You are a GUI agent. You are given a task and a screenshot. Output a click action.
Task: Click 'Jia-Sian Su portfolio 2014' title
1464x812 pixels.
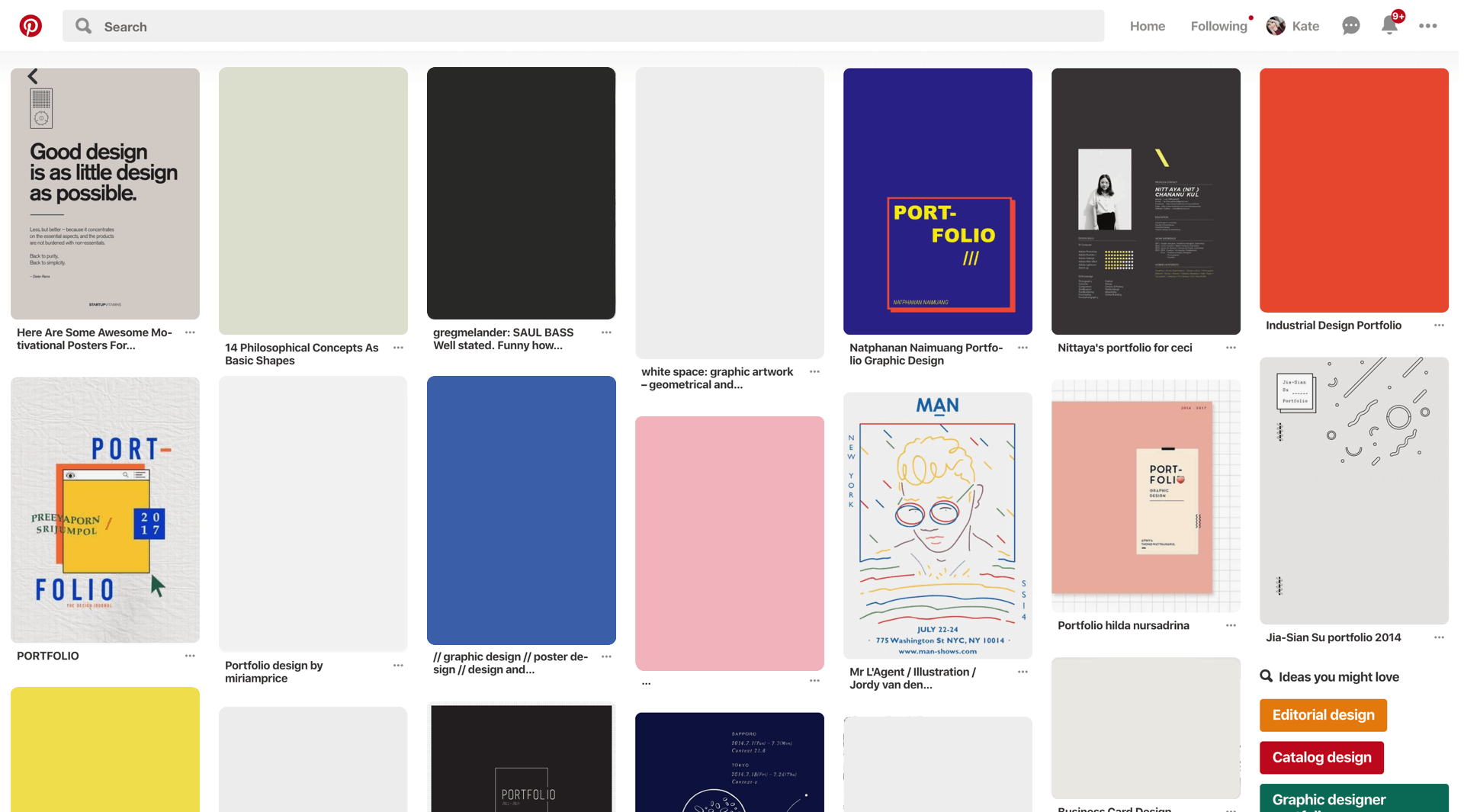1334,637
